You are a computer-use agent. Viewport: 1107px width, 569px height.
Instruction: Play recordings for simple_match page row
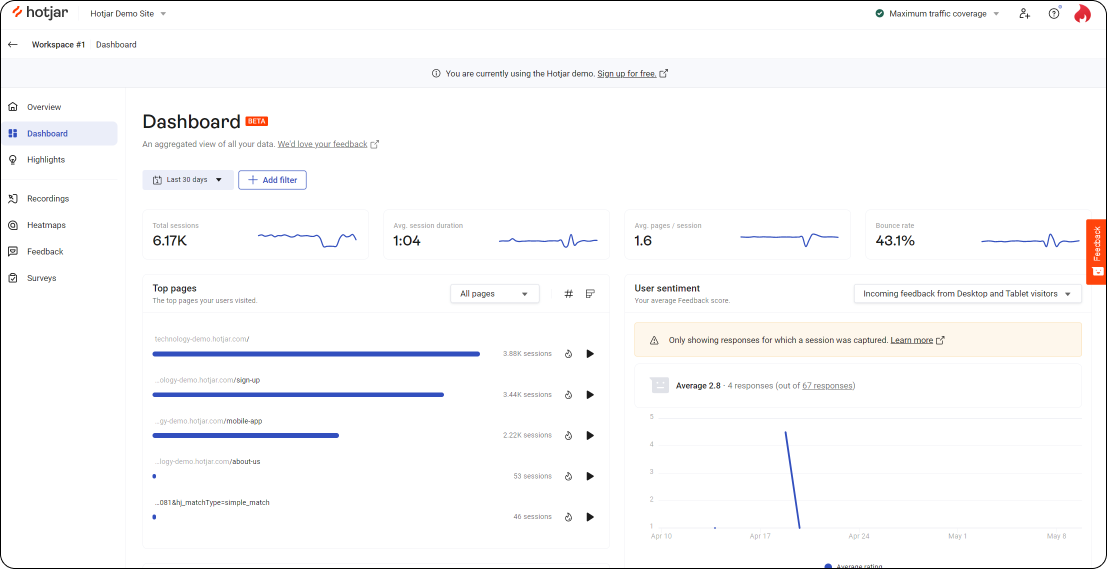590,517
